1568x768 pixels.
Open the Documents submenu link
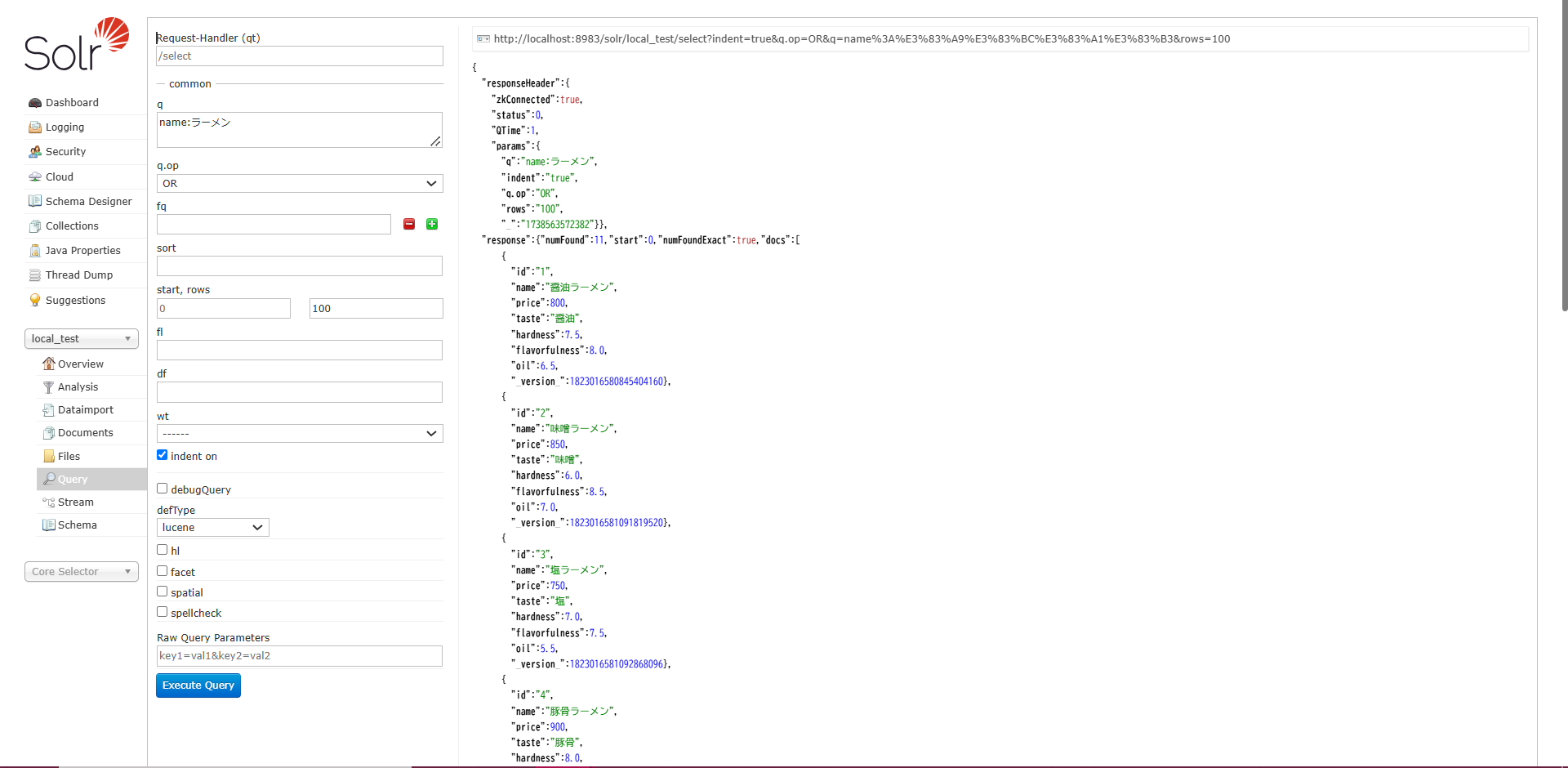click(86, 433)
